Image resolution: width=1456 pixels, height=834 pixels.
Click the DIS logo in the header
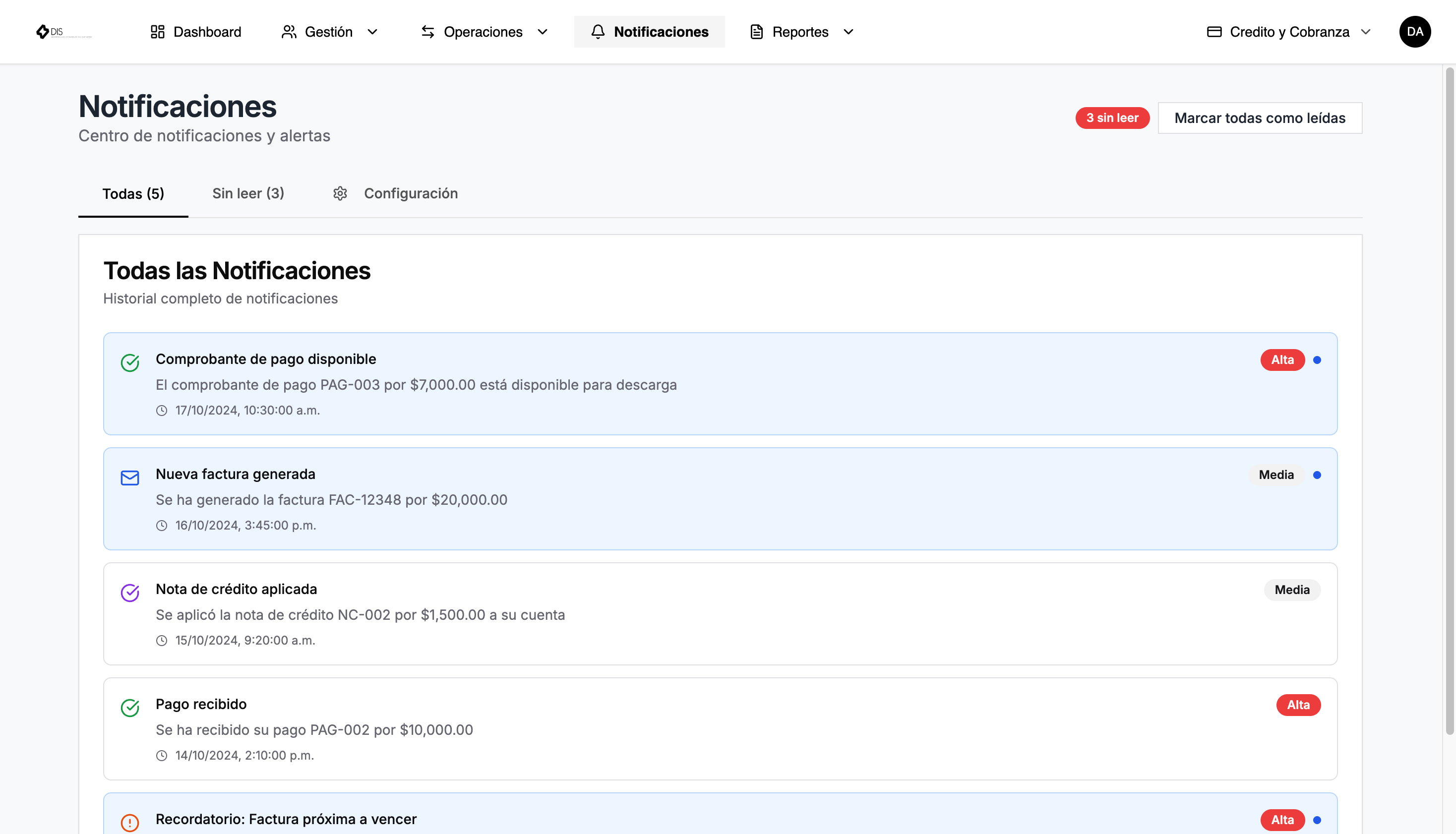pyautogui.click(x=63, y=32)
